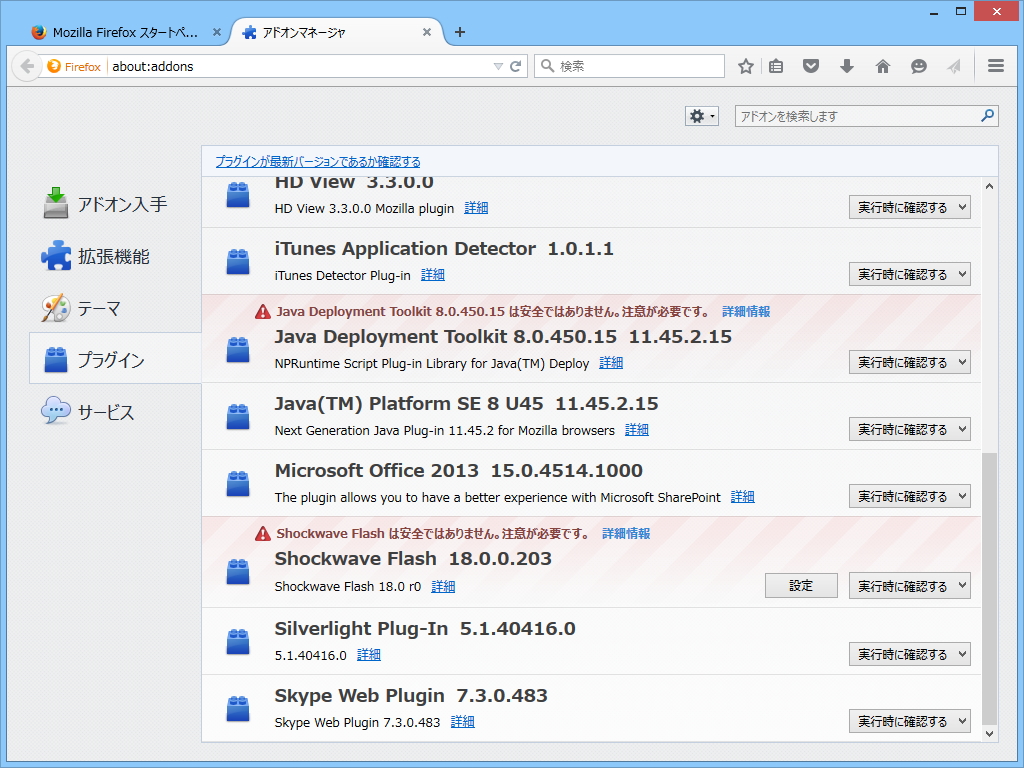
Task: Select the 拡張機能 category
Action: (115, 256)
